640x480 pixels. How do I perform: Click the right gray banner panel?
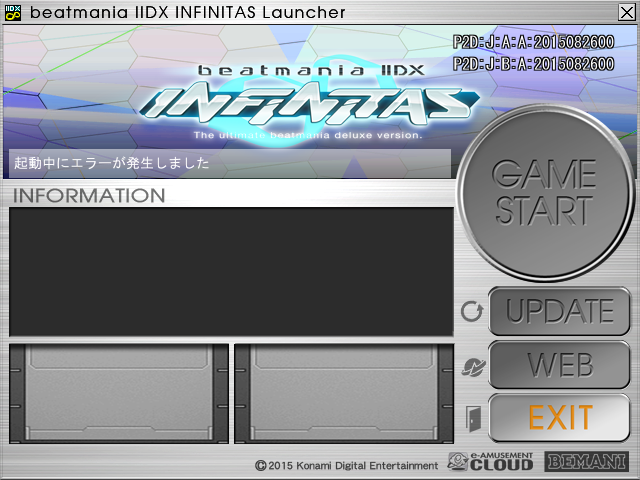(344, 393)
